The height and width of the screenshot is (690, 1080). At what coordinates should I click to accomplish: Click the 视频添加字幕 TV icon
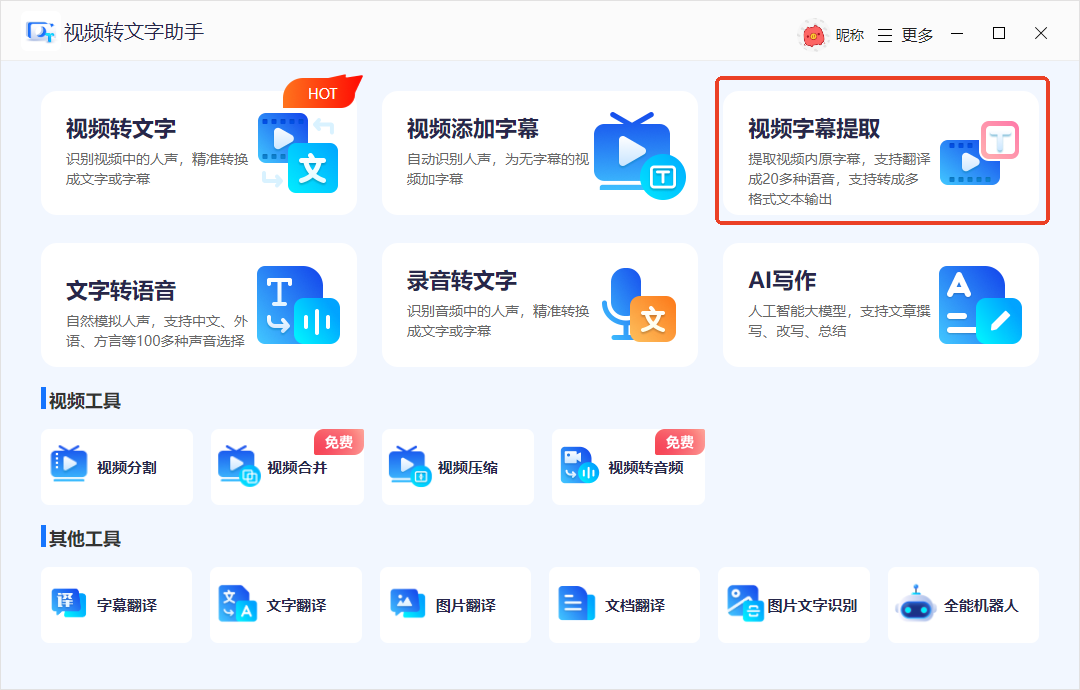(x=639, y=156)
